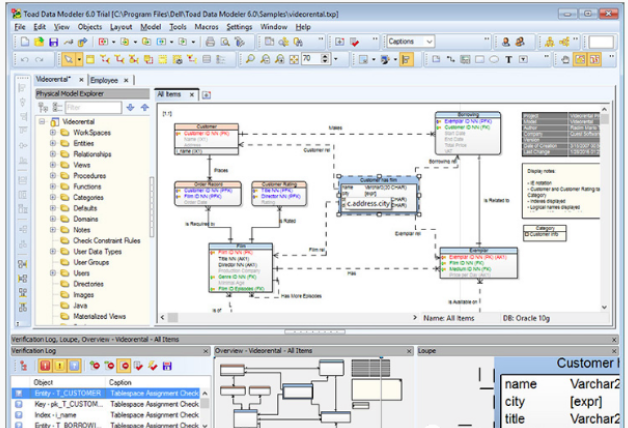Toggle the first highlighted display-mode button near toolbar end

(580, 60)
